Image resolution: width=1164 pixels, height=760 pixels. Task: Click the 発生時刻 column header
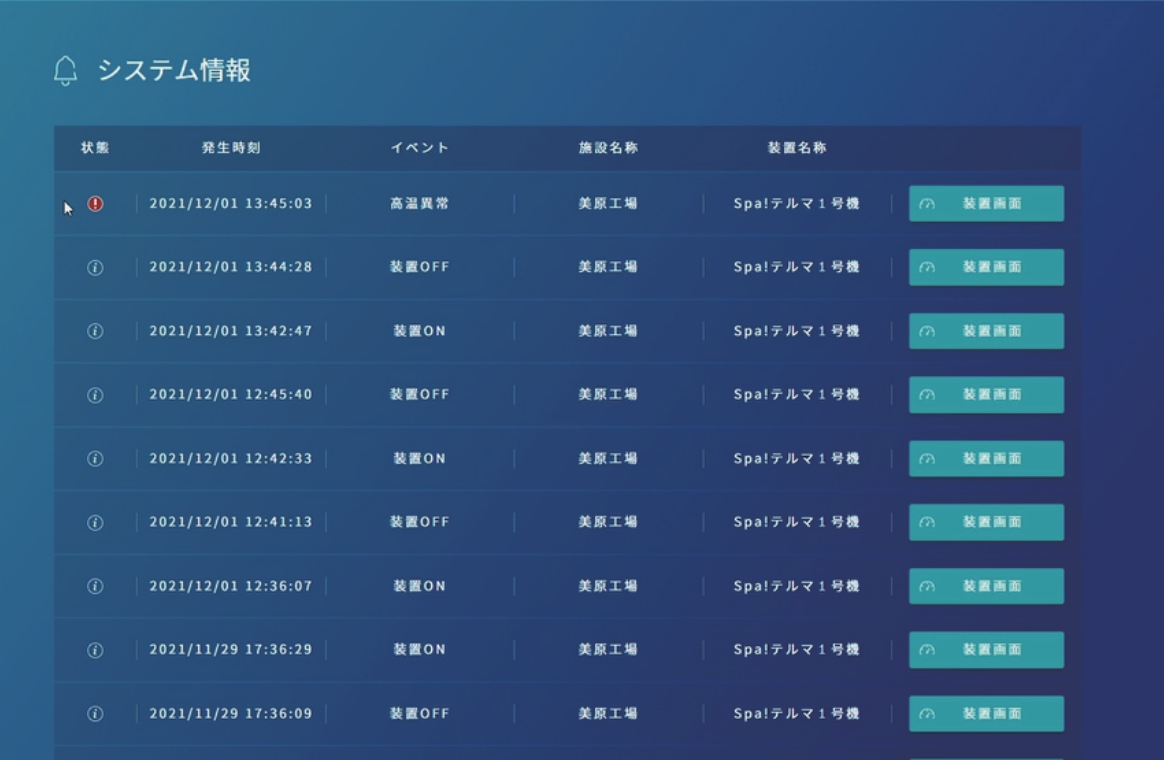(x=231, y=148)
